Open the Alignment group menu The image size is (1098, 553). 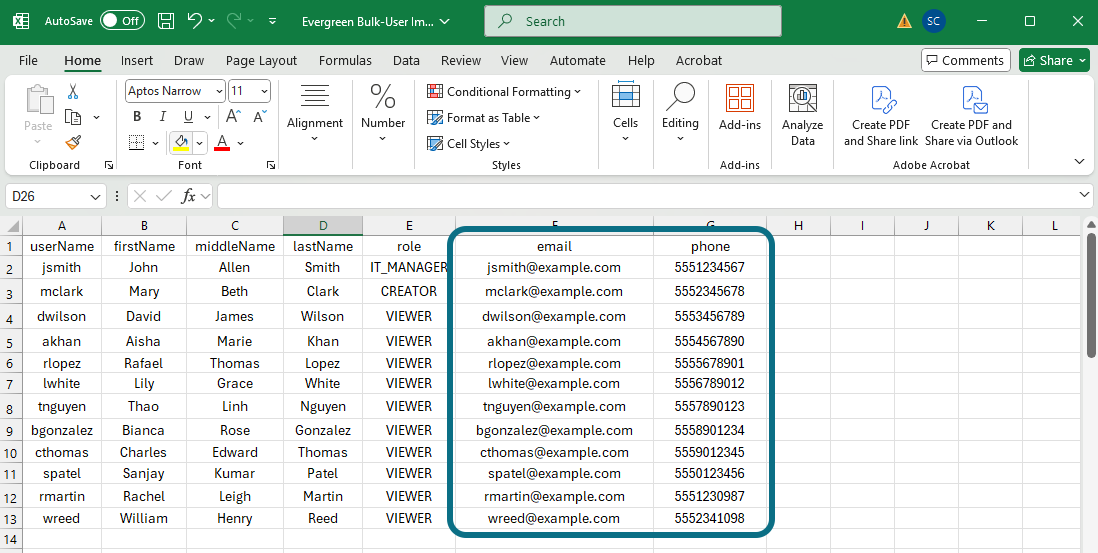315,113
